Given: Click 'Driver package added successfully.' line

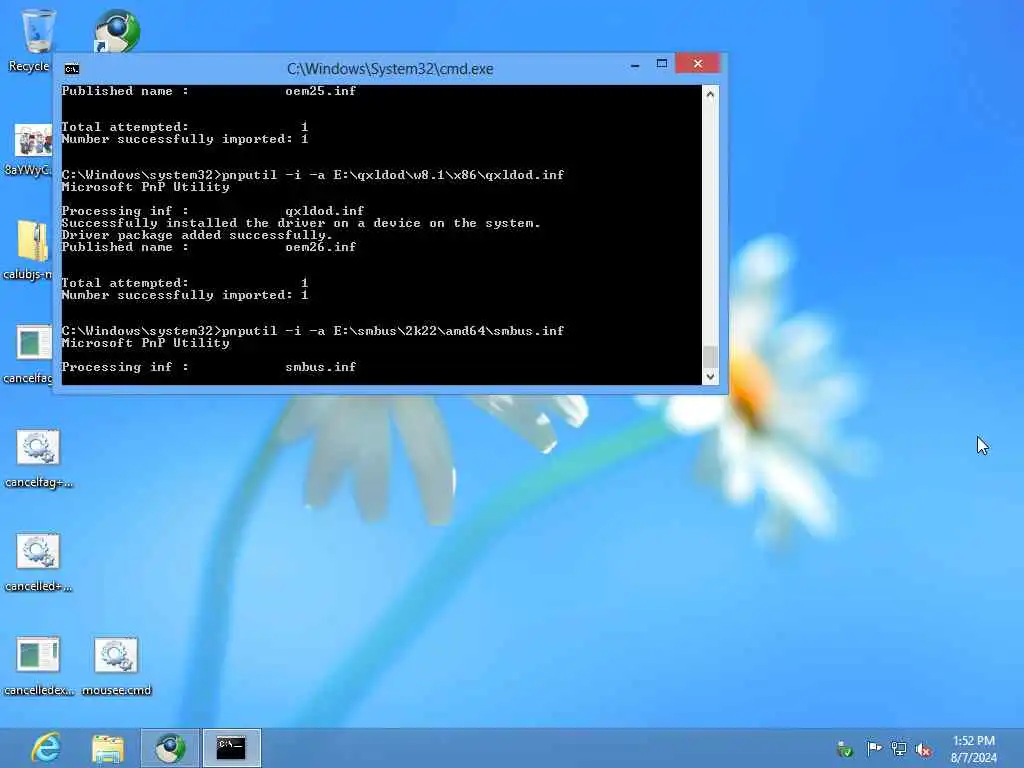Looking at the screenshot, I should (x=197, y=235).
